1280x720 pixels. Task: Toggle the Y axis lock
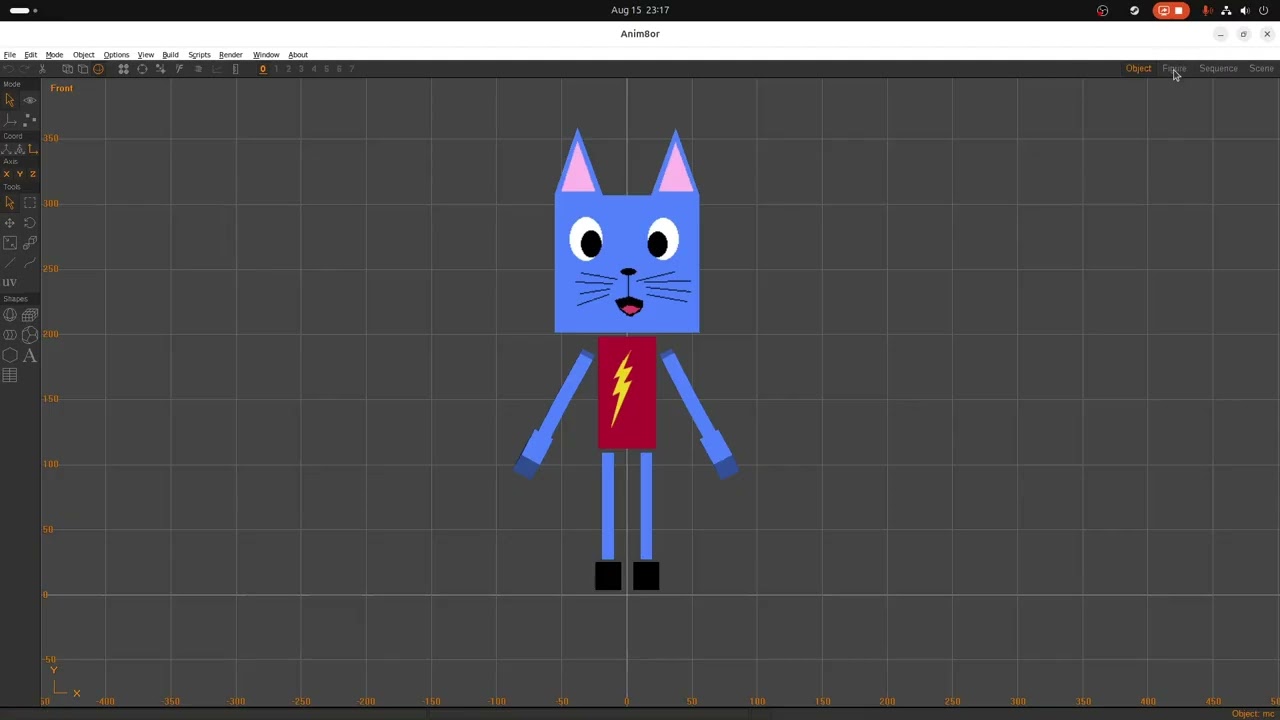tap(19, 174)
